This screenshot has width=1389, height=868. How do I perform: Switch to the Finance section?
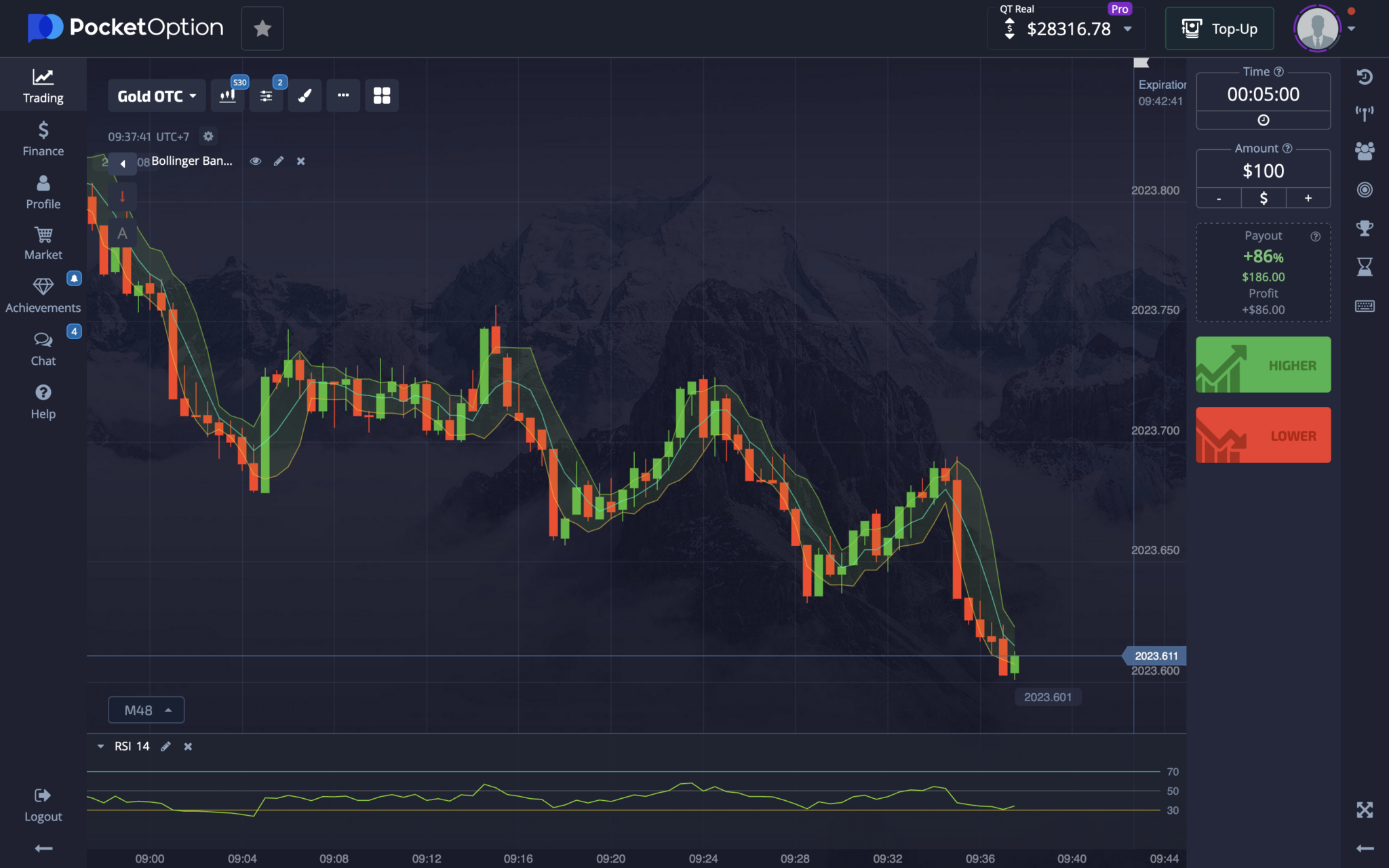43,138
